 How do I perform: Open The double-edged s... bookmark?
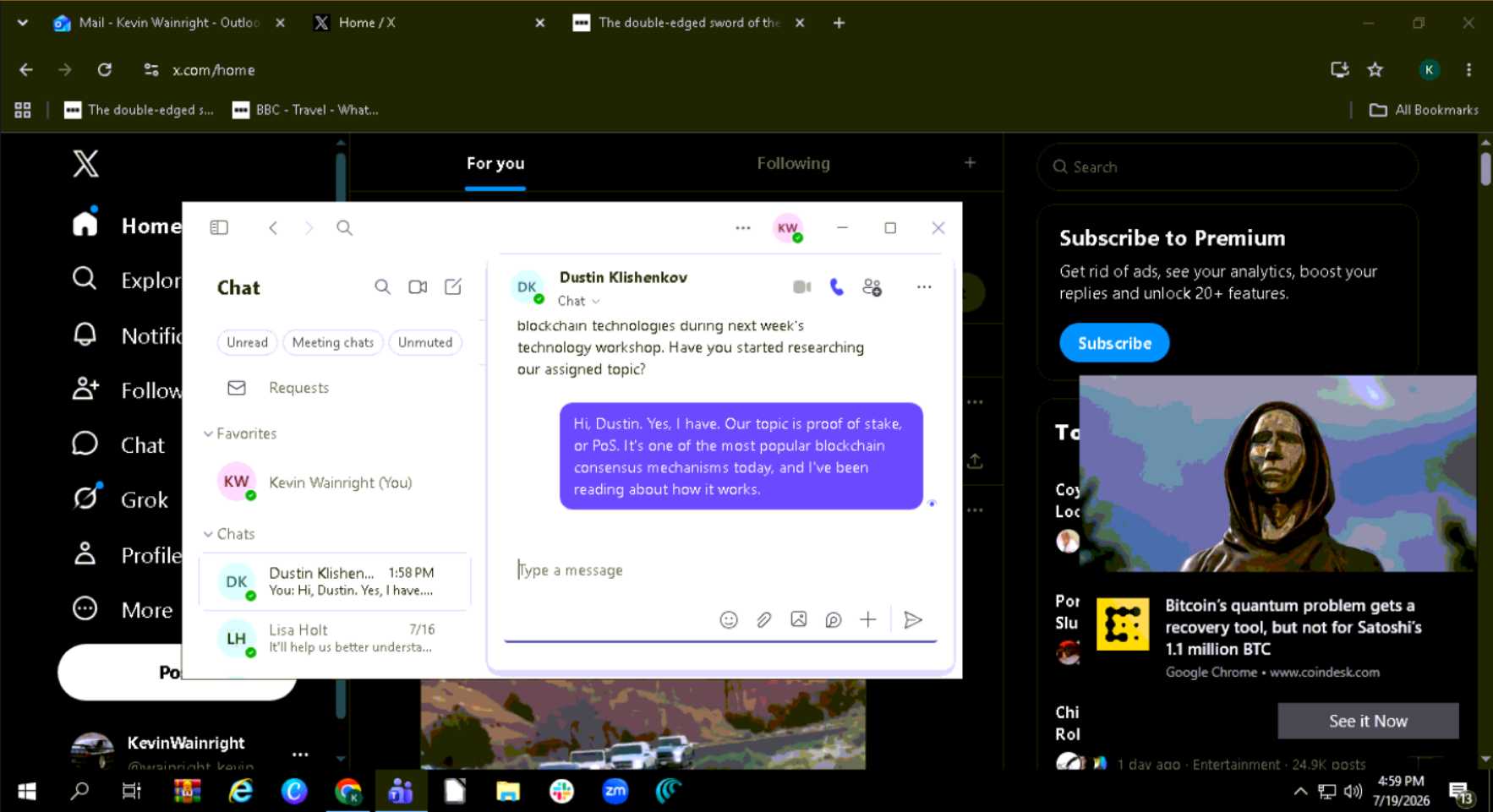[139, 110]
